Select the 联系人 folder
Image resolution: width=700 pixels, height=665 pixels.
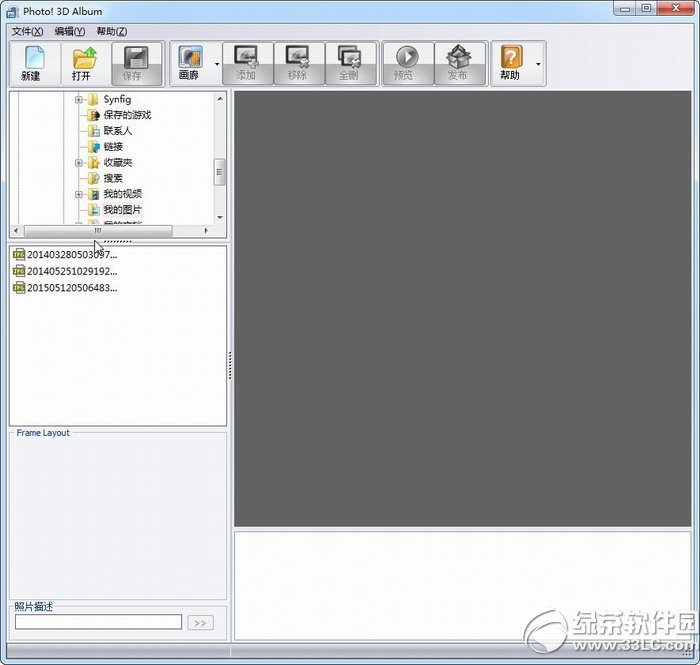pyautogui.click(x=118, y=131)
